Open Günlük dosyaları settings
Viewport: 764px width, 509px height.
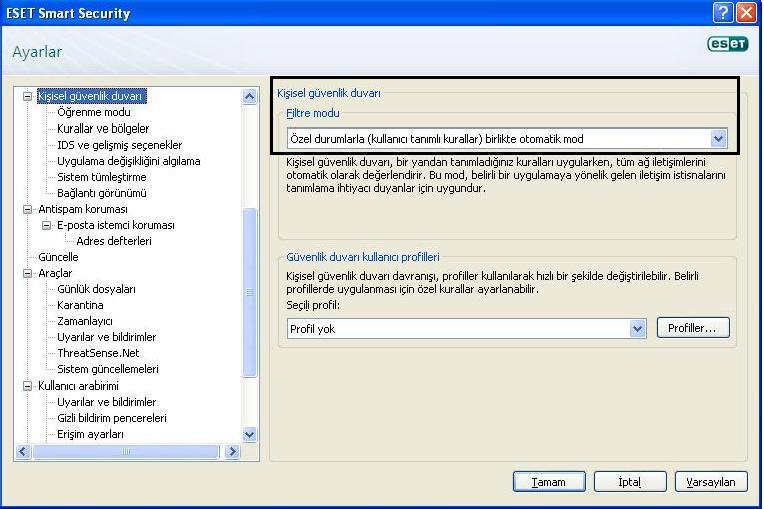coord(96,289)
